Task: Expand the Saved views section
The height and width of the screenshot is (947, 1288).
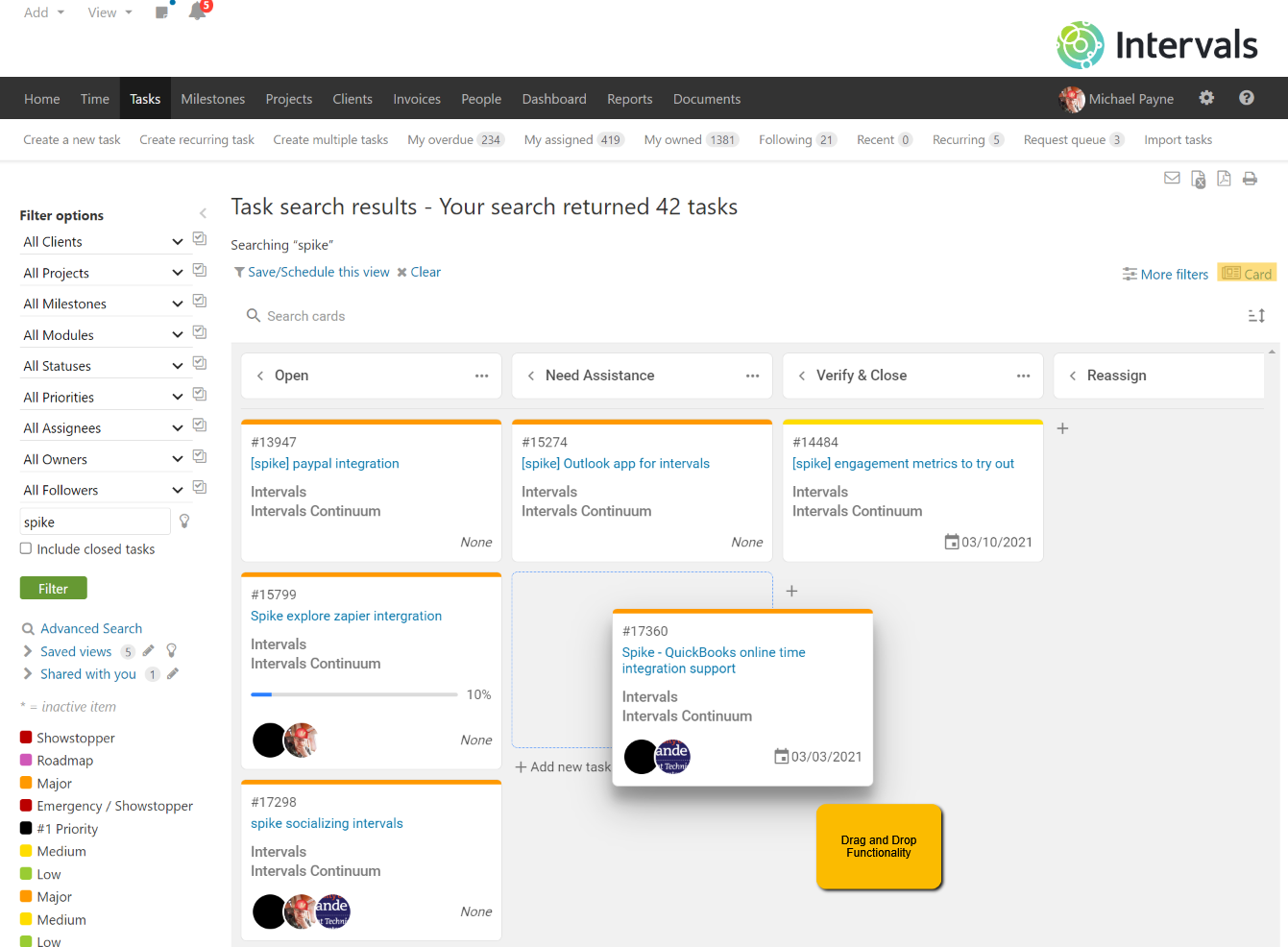Action: 26,651
